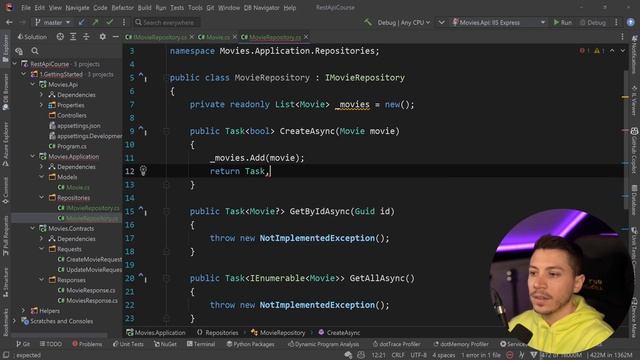
Task: Toggle code folding for GetAllAsync on line 20
Action: click(x=166, y=278)
